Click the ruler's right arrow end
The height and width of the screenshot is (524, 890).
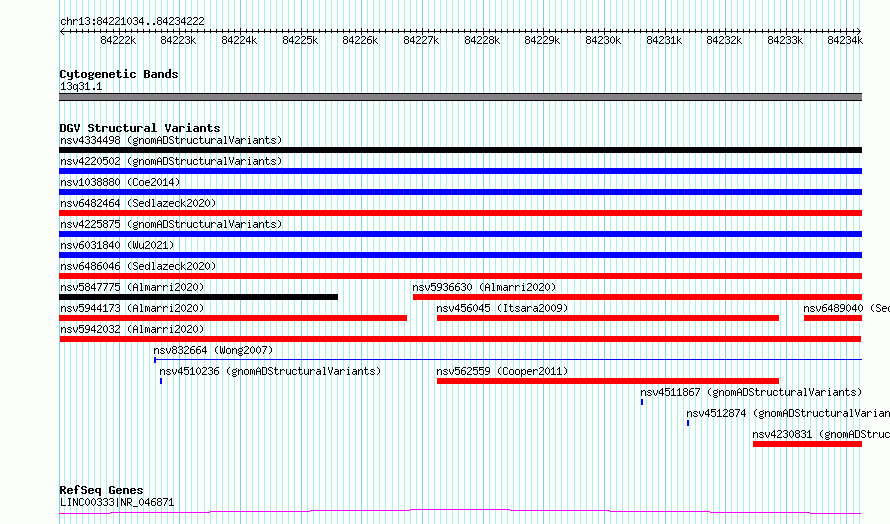click(859, 32)
